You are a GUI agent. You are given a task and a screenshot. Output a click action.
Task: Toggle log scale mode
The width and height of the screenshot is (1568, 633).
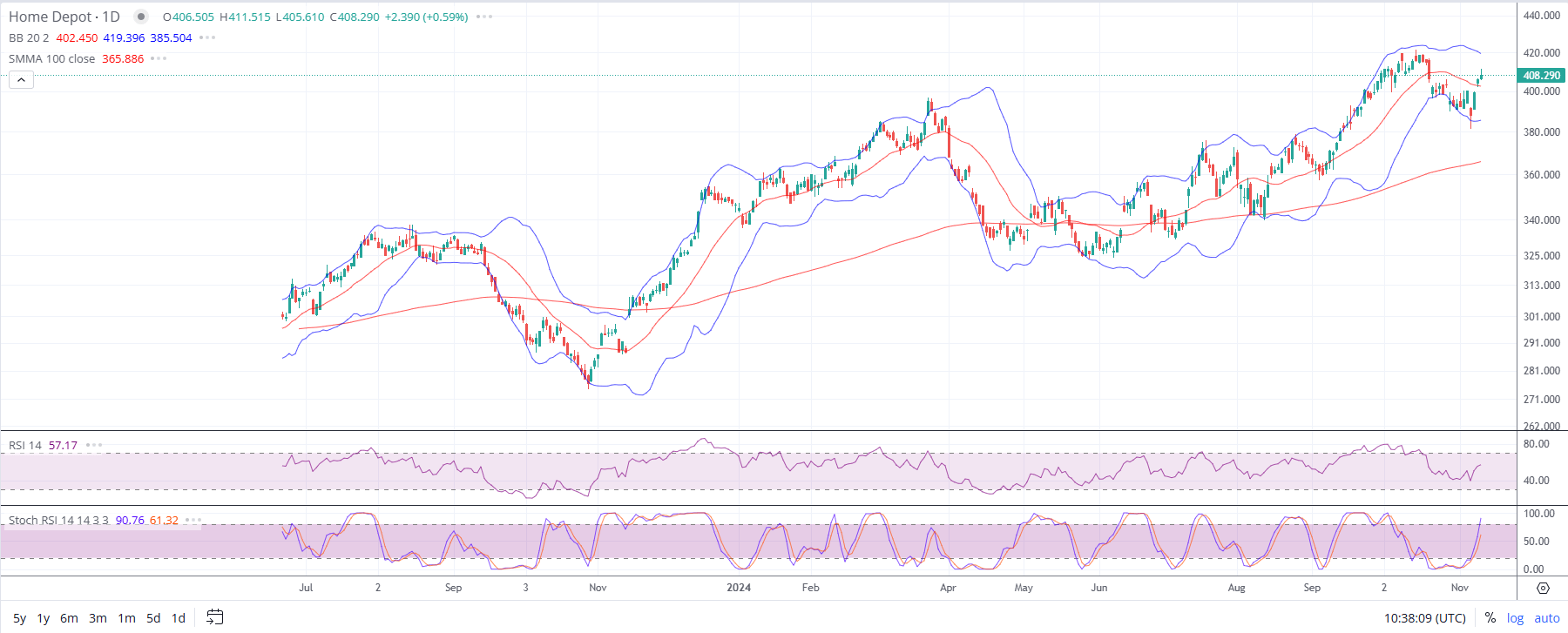coord(1516,618)
